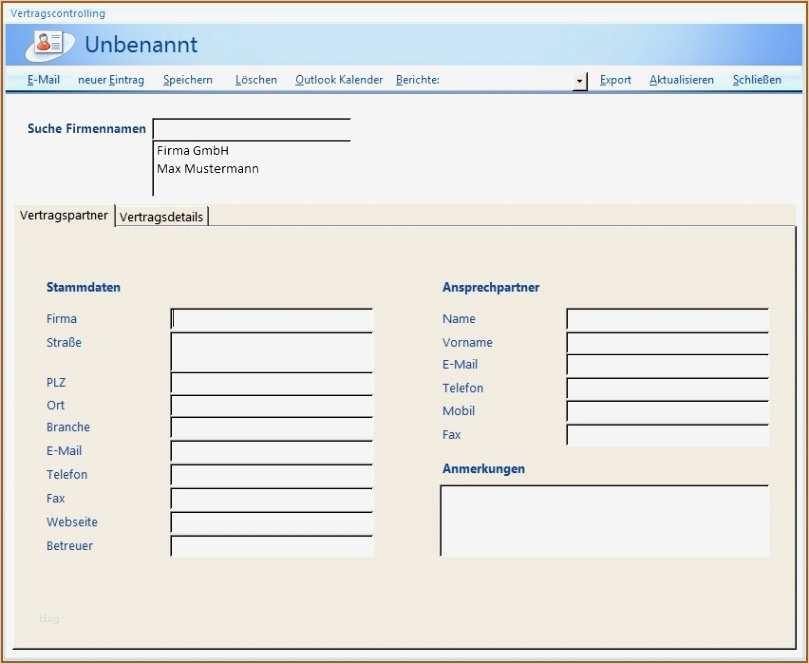Create a record with neuer Eintrag
809x664 pixels.
[111, 80]
